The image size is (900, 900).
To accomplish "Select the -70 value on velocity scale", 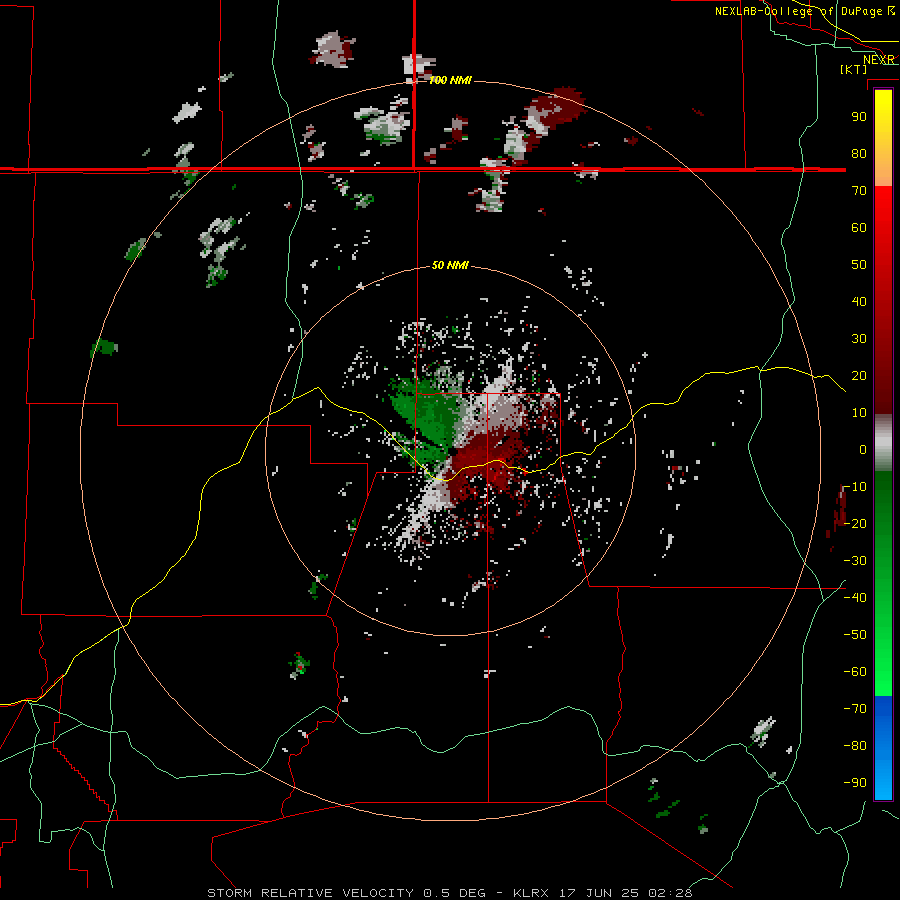I will click(855, 709).
